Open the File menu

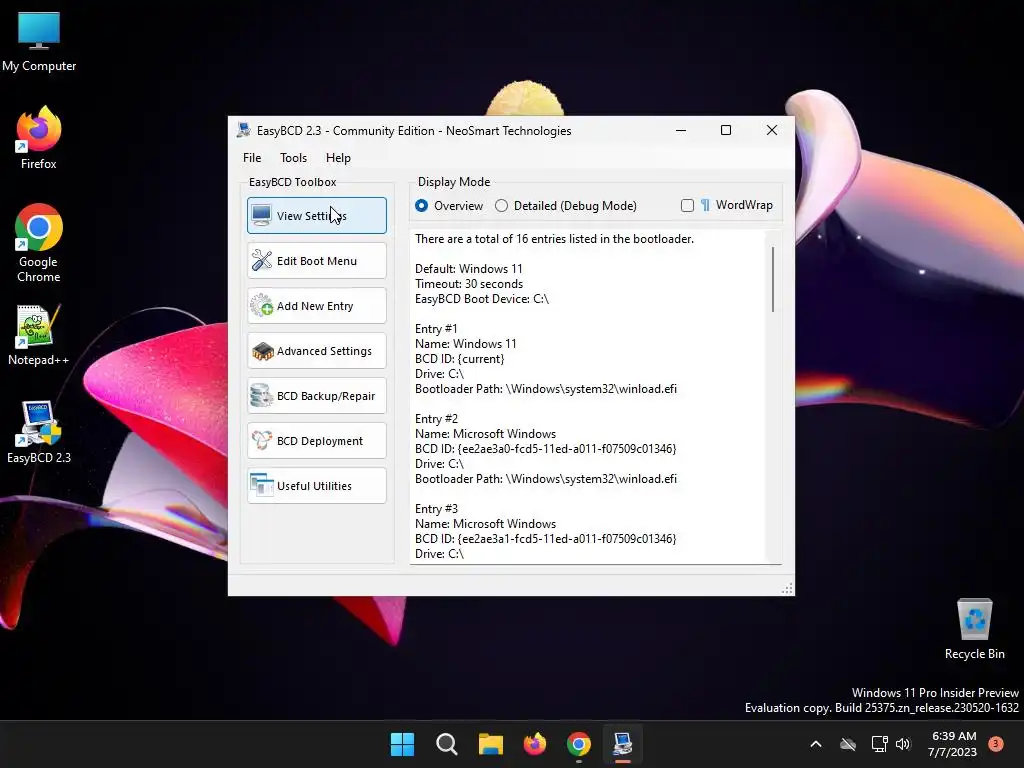[x=252, y=157]
